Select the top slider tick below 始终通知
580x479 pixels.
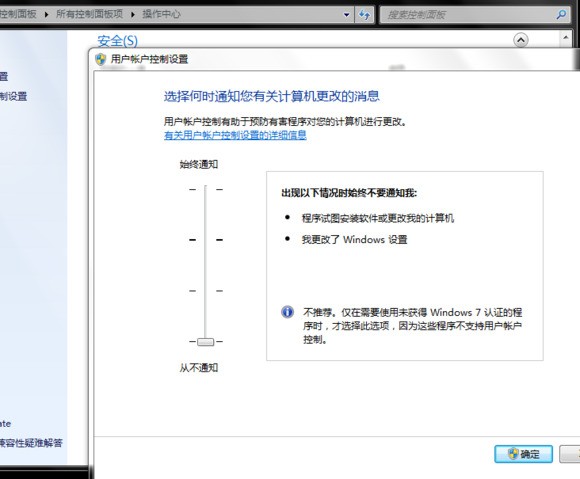point(205,189)
